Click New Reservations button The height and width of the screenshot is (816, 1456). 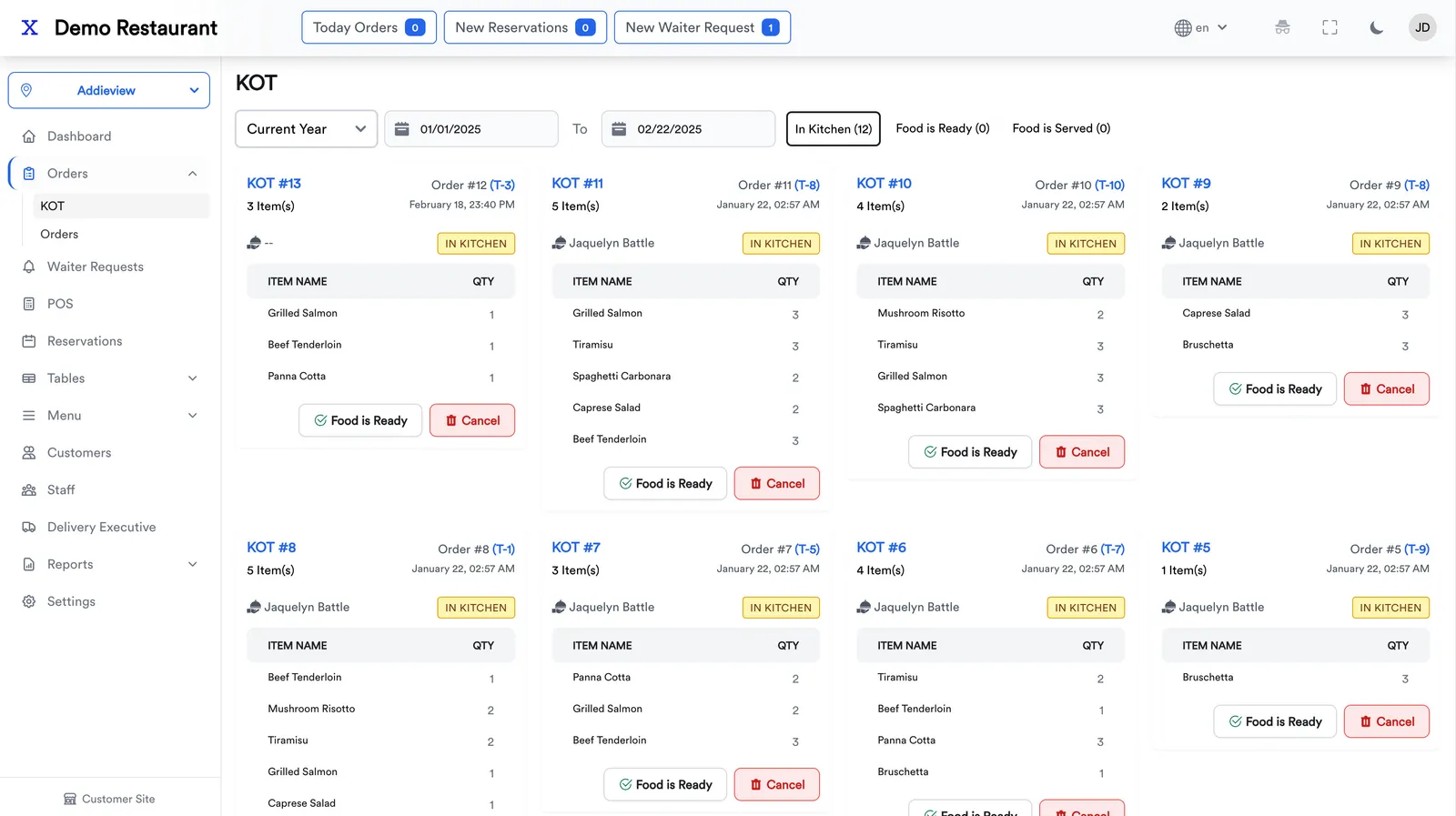(x=525, y=27)
